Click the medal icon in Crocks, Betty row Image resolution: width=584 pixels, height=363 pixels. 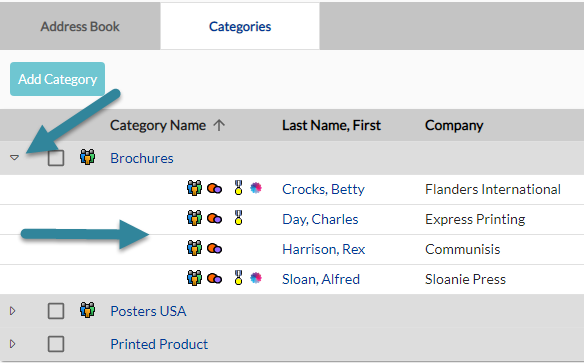[x=238, y=188]
